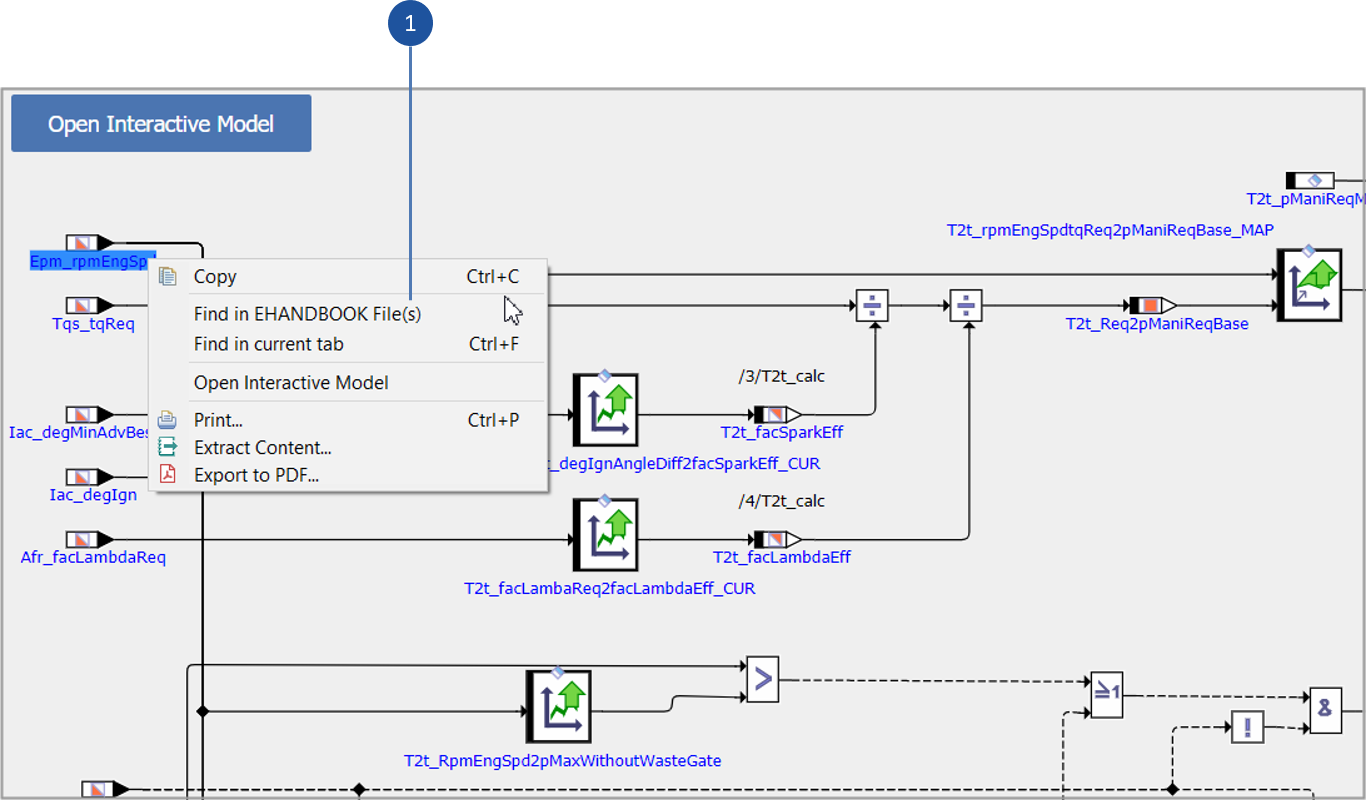The image size is (1366, 800).
Task: Click the Afr_facLambdaReq input label
Action: coord(93,557)
